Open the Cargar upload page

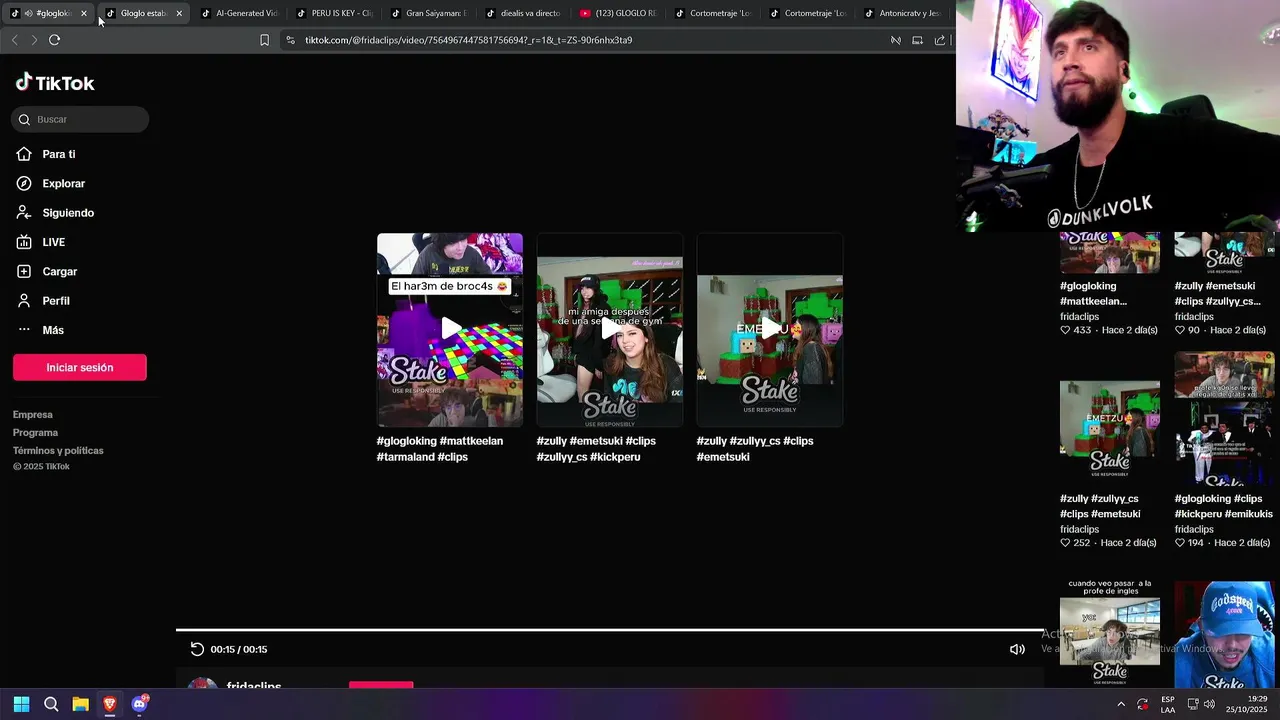click(x=60, y=271)
